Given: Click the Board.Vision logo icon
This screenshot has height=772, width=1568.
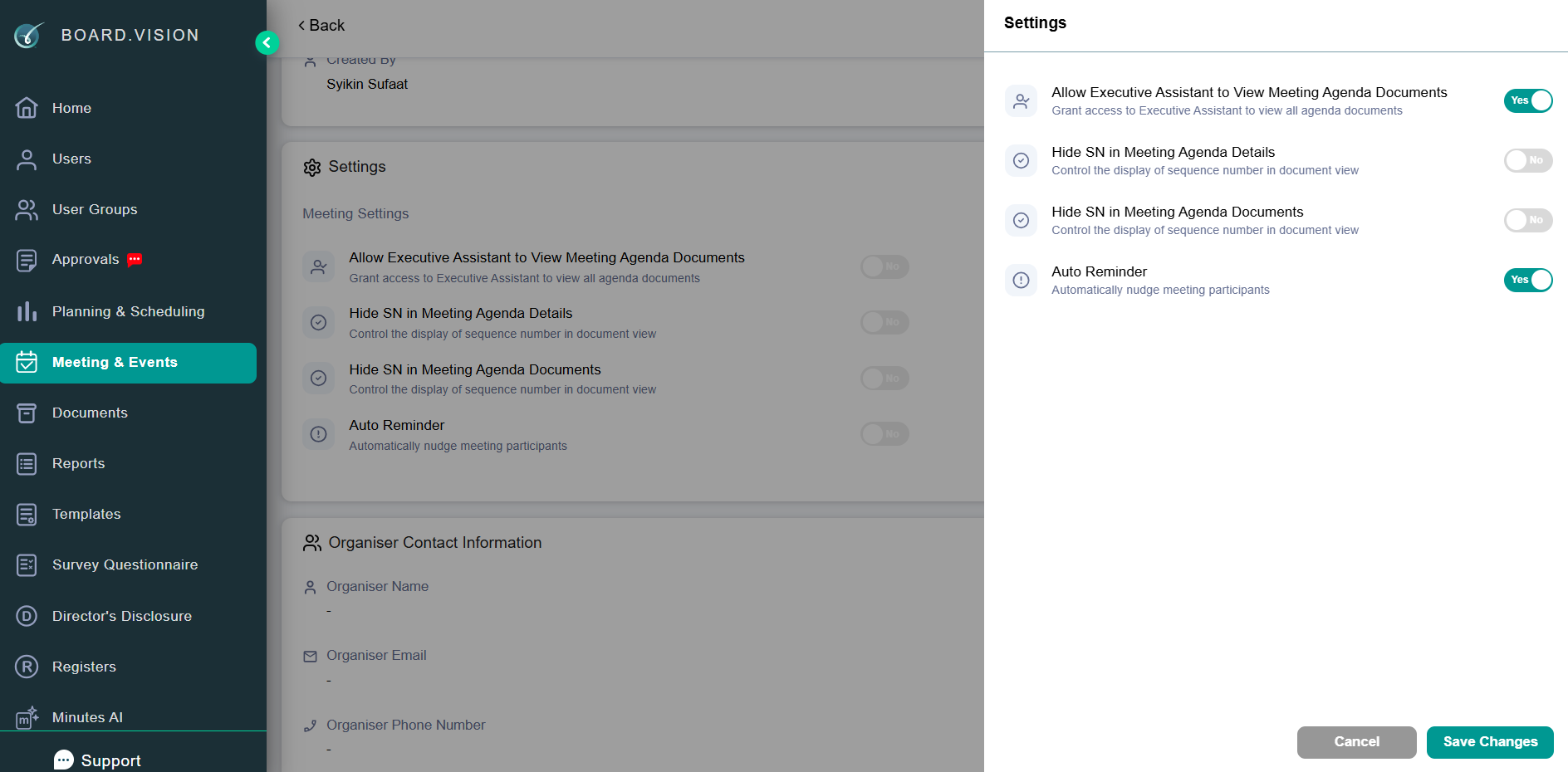Looking at the screenshot, I should click(28, 35).
